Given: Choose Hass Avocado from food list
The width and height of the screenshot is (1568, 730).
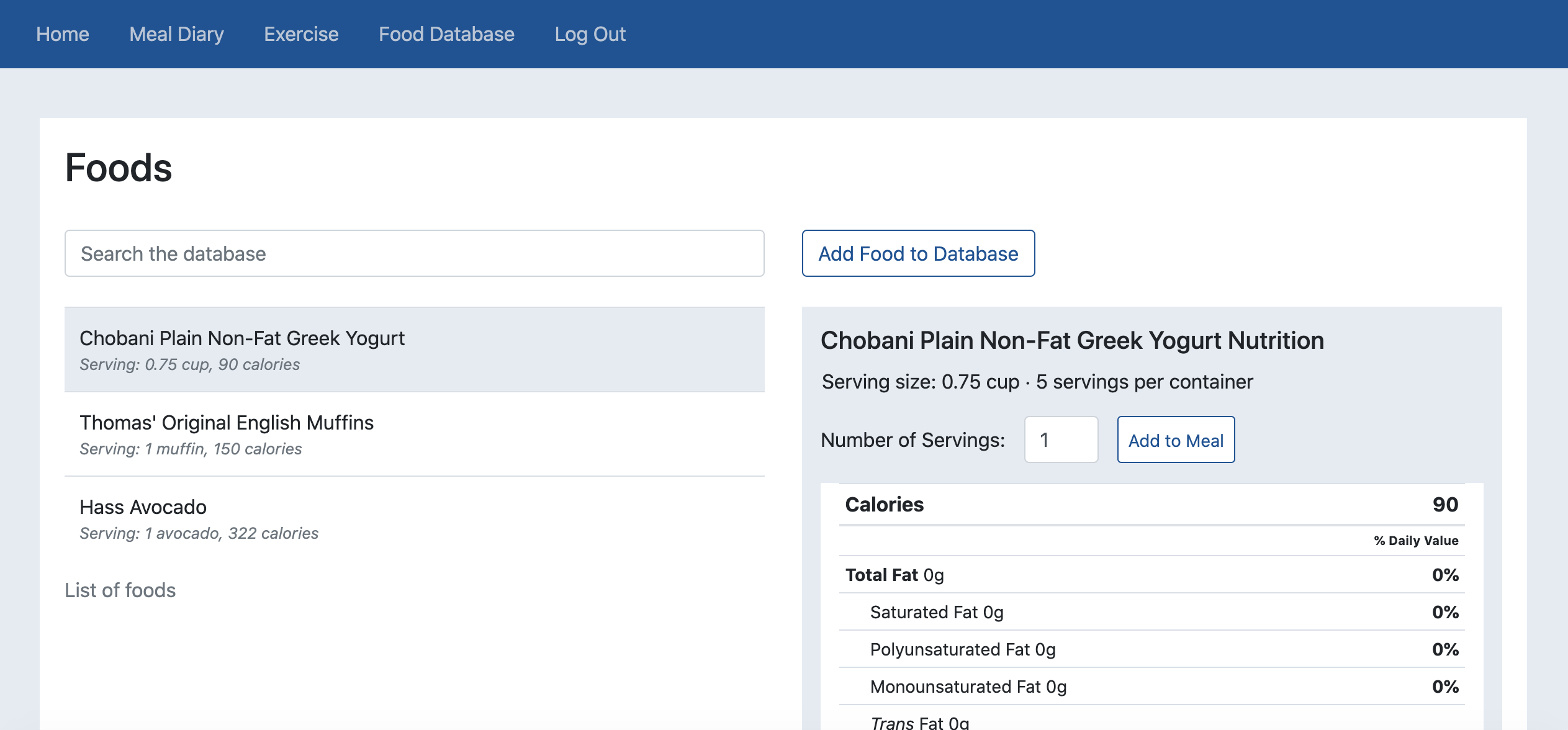Looking at the screenshot, I should pyautogui.click(x=414, y=518).
